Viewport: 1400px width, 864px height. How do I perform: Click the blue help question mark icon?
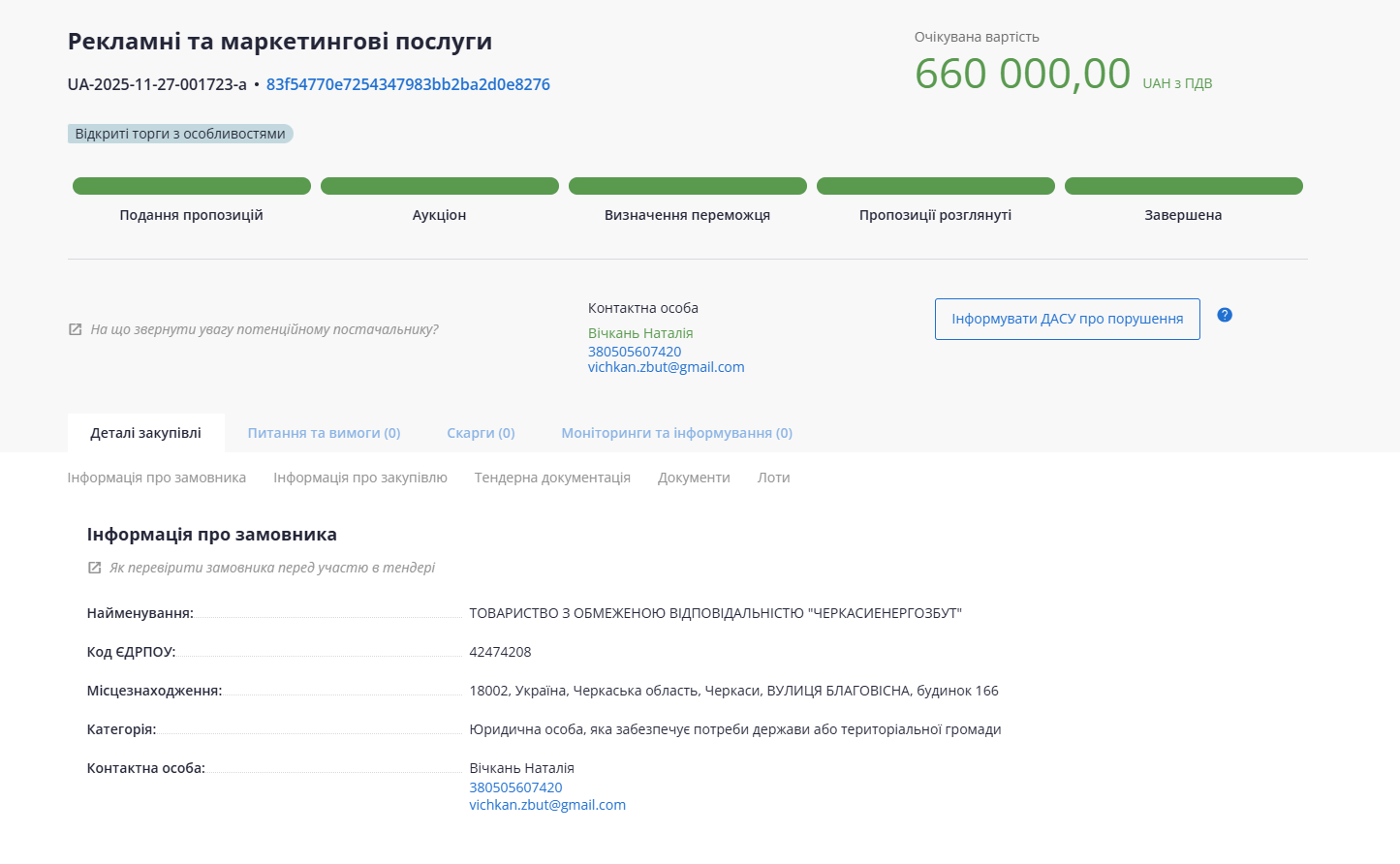pos(1225,315)
